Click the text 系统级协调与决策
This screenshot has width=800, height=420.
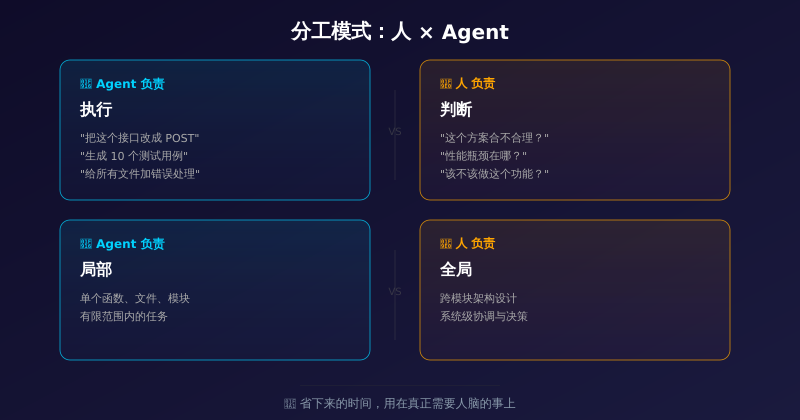484,316
